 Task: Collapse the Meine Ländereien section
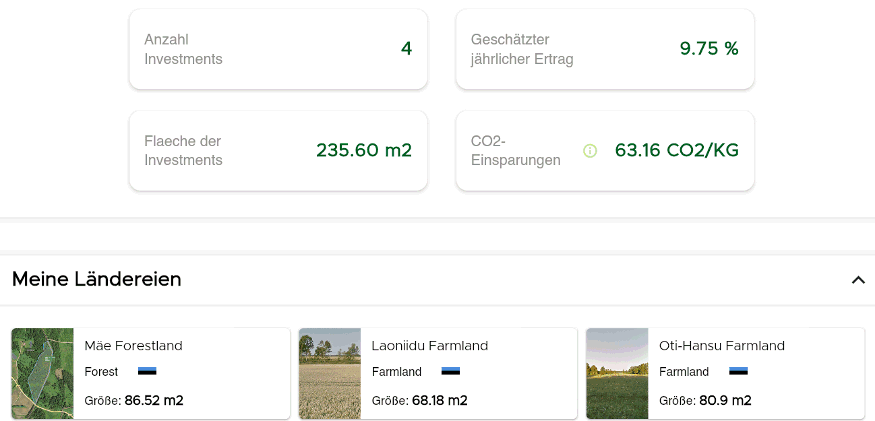(x=857, y=280)
